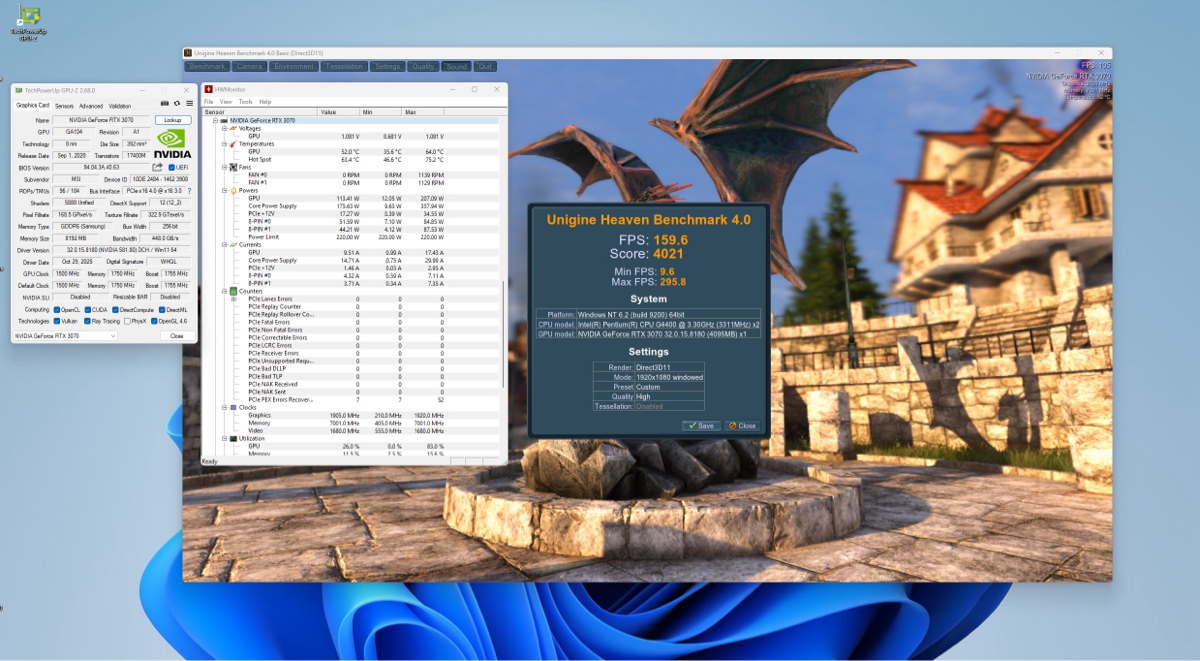Open the Tools menu in HWMonitor

(245, 102)
